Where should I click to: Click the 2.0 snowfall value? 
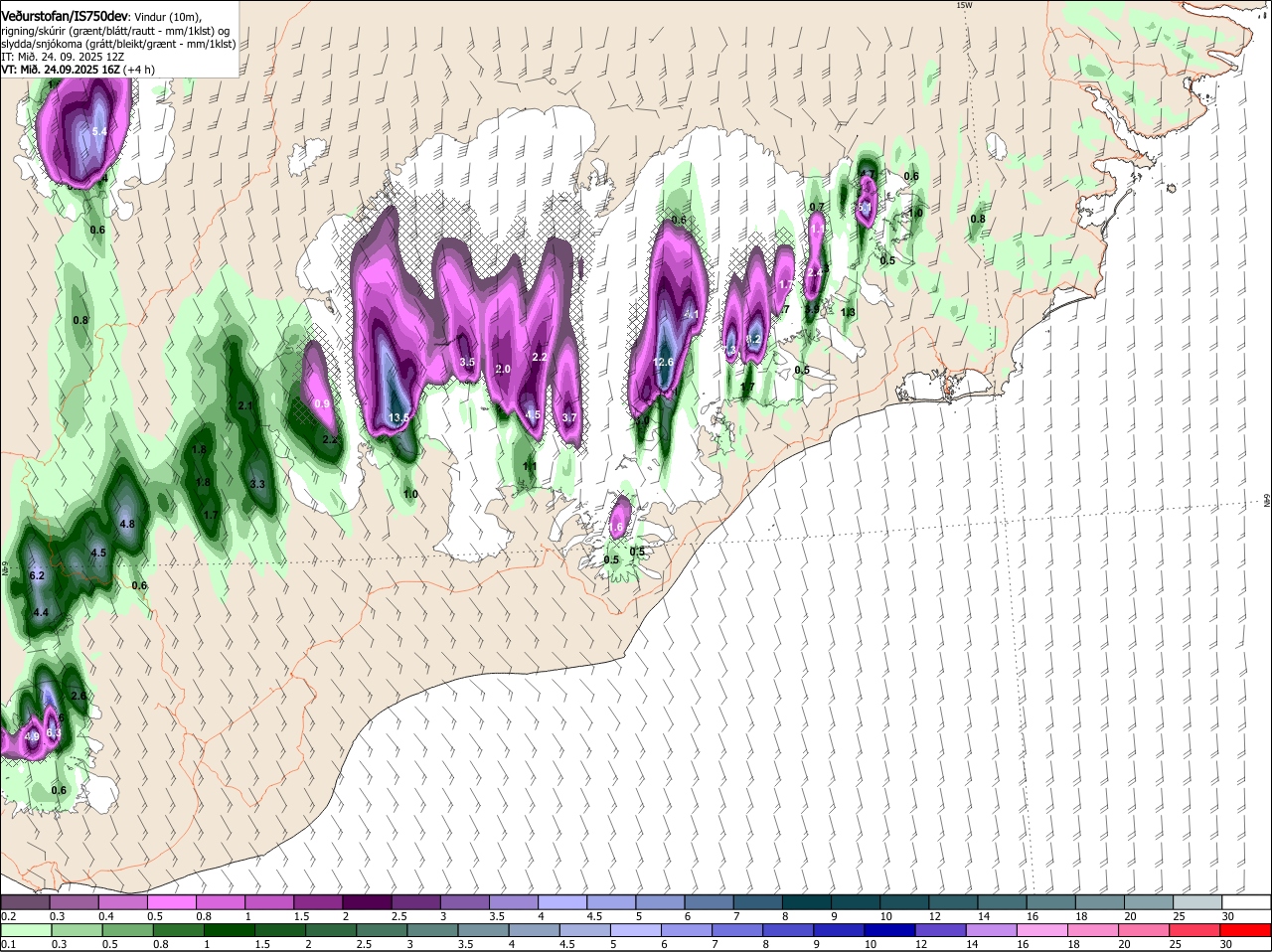click(x=503, y=370)
